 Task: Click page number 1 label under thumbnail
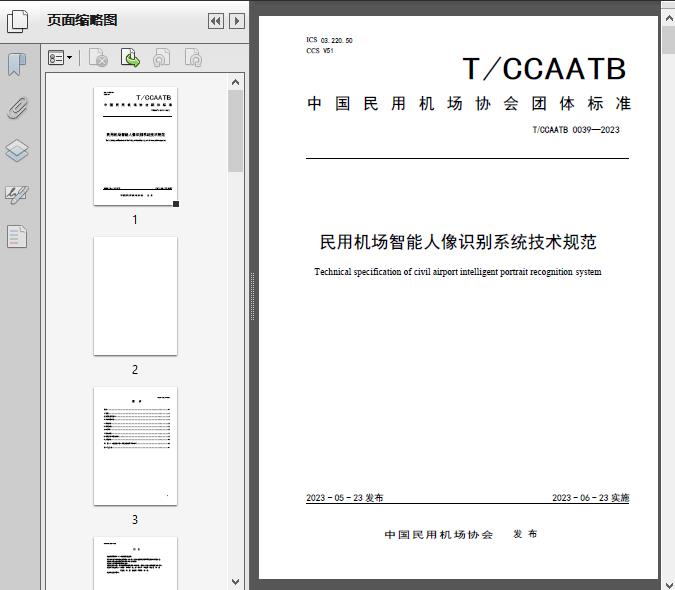[135, 219]
